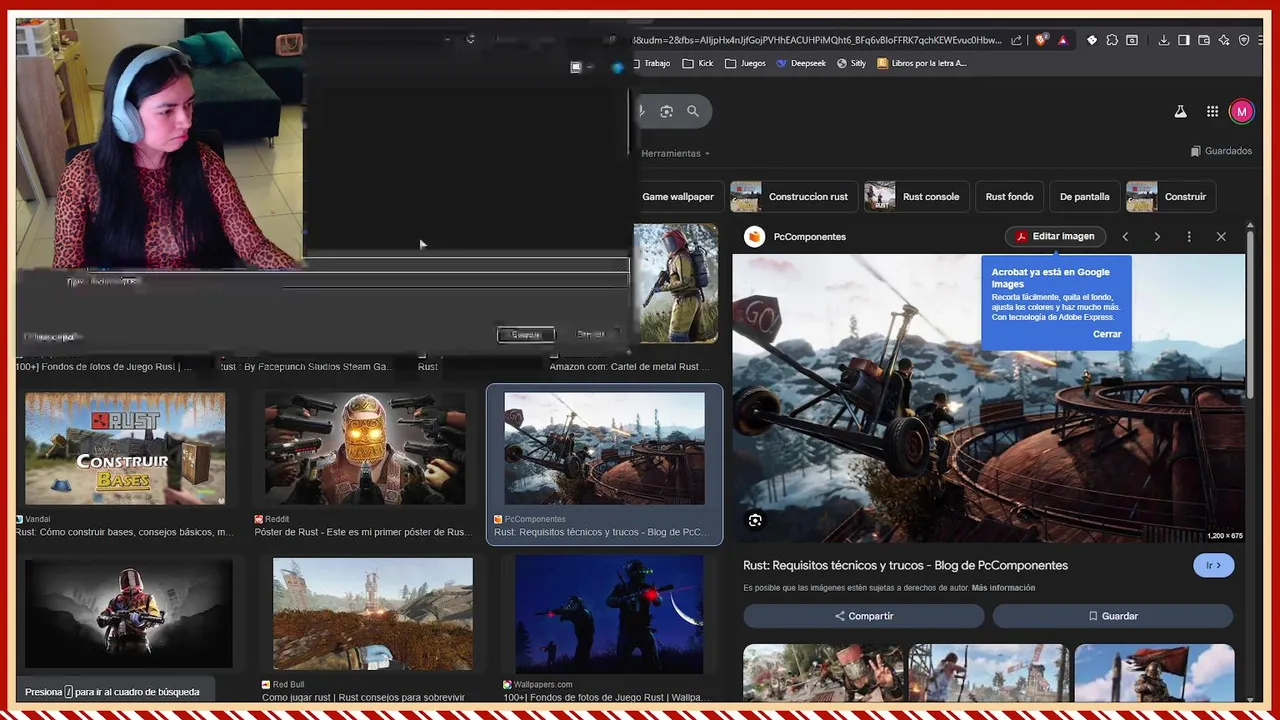This screenshot has width=1280, height=720.
Task: Click the Guardar button in the save dialog
Action: tap(526, 334)
